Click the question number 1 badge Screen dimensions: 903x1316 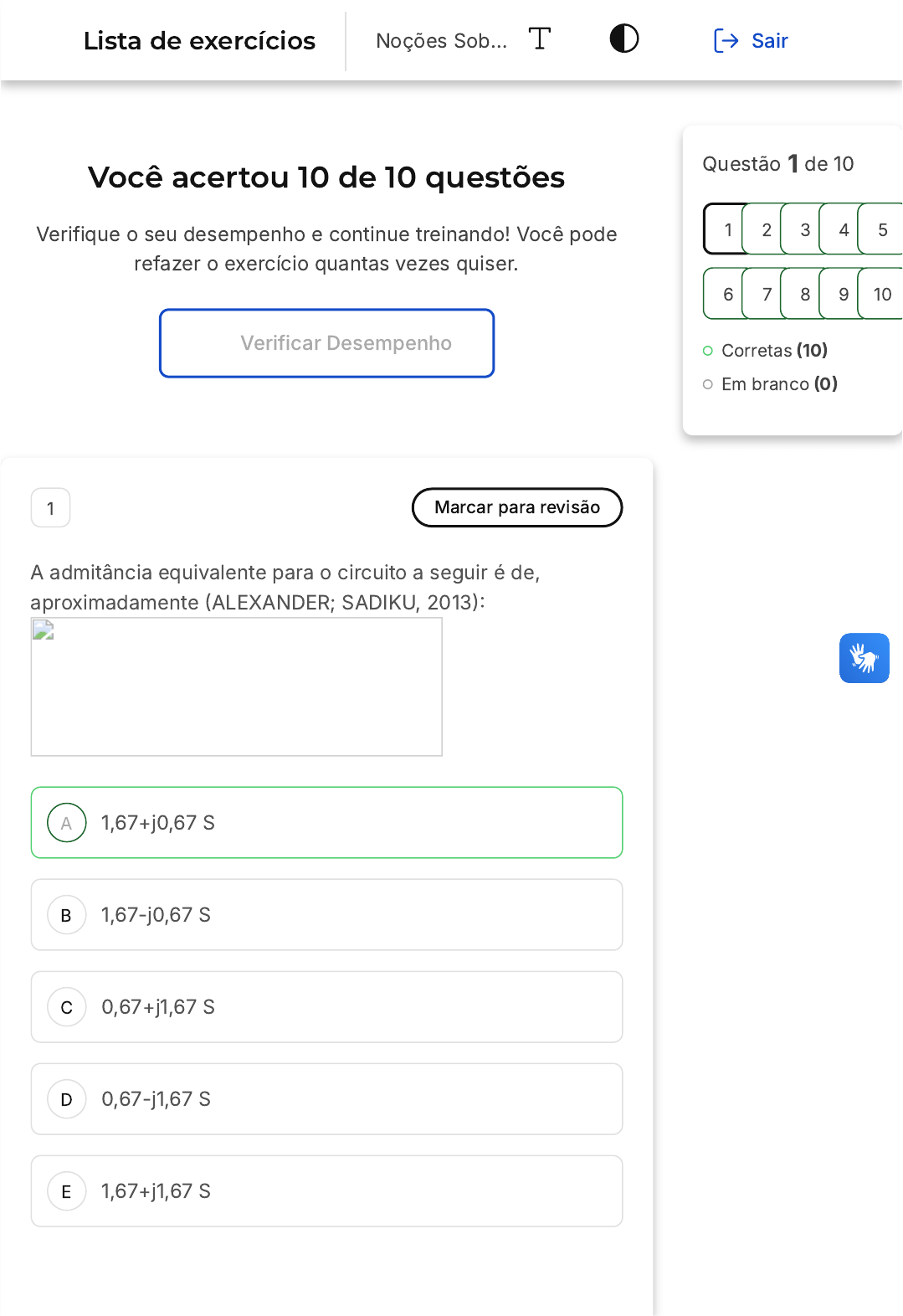(x=51, y=508)
